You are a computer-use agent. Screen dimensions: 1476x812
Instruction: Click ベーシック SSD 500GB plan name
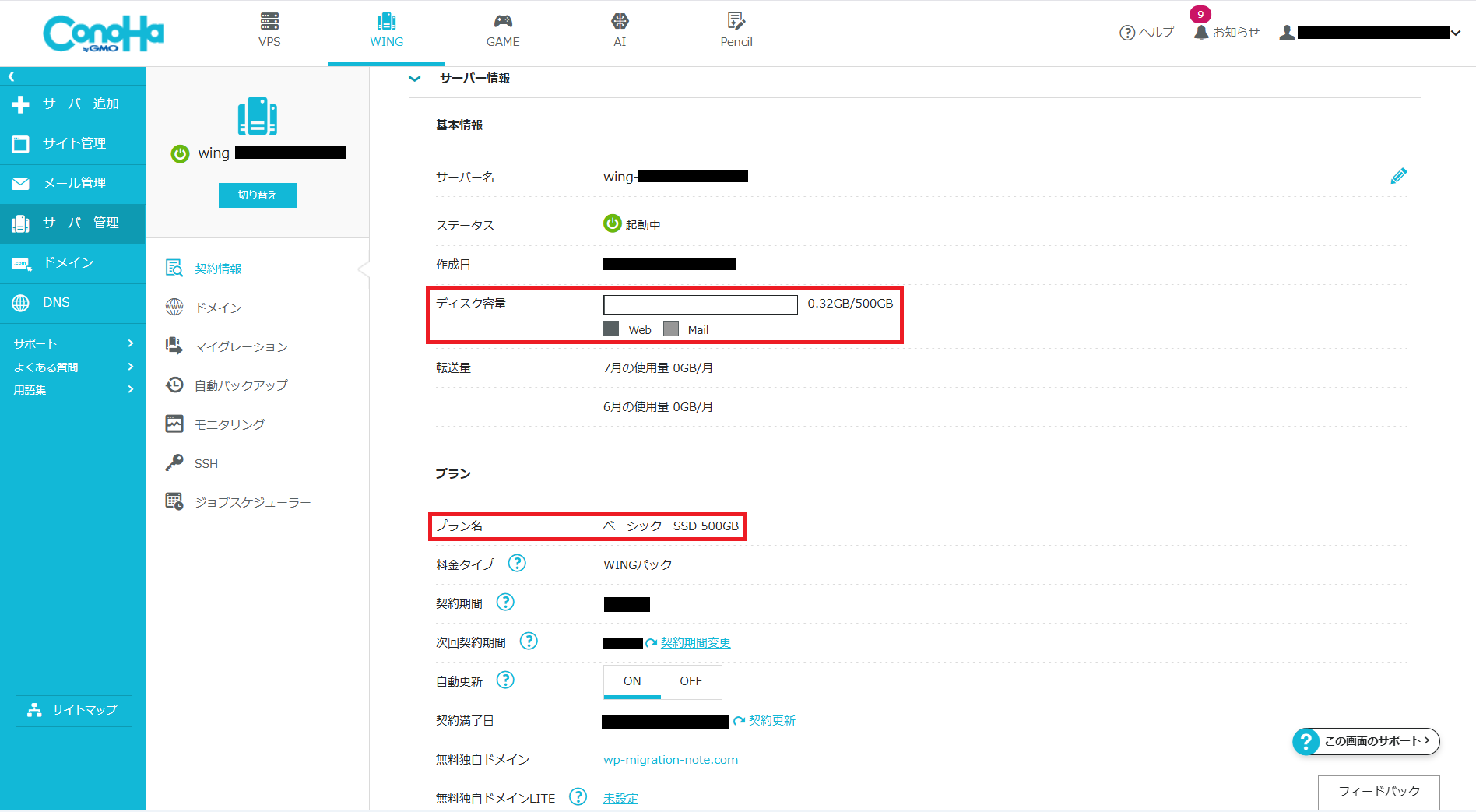pos(671,526)
